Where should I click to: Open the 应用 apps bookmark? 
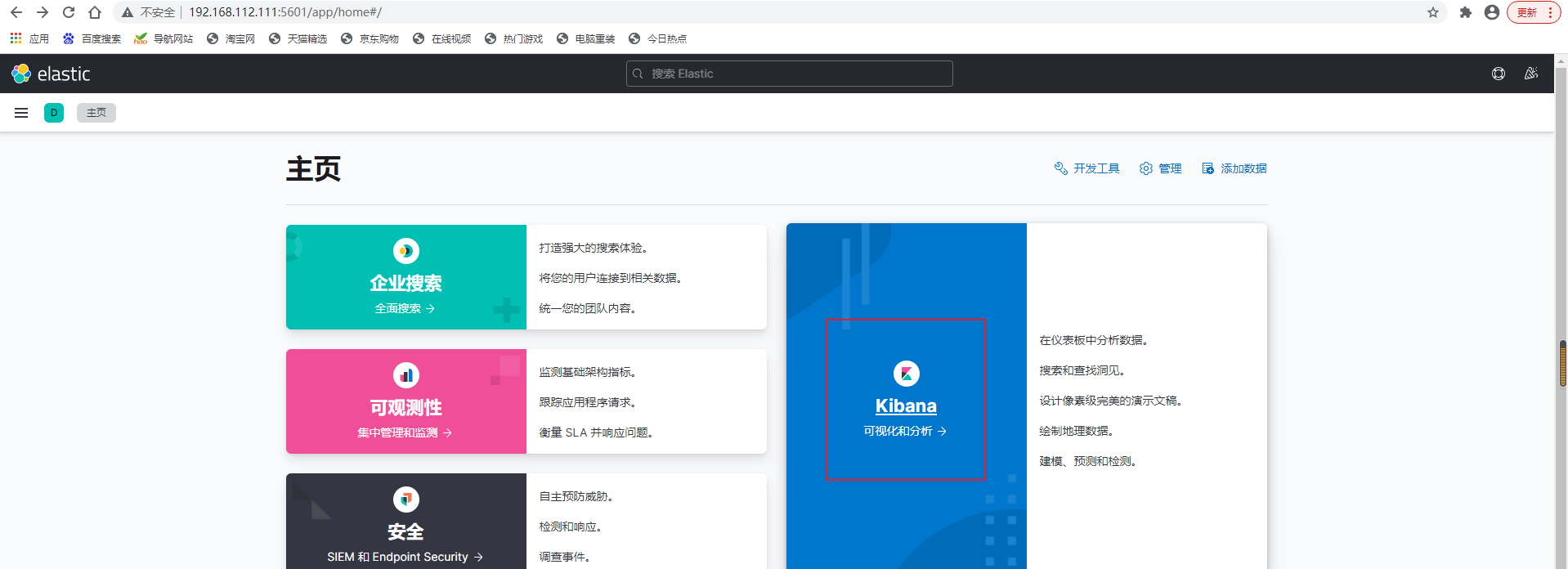29,38
